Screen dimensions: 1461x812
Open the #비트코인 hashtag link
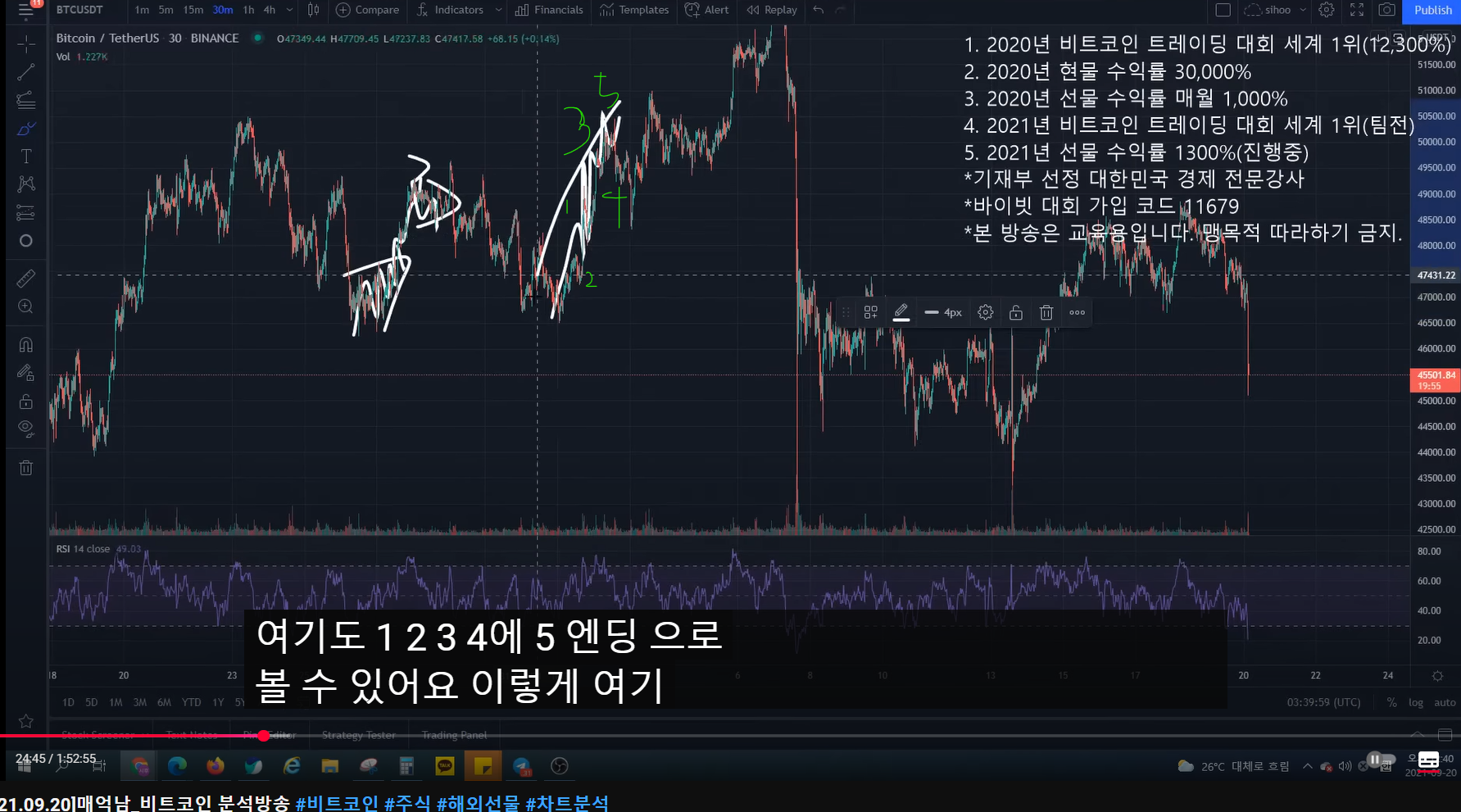point(337,803)
